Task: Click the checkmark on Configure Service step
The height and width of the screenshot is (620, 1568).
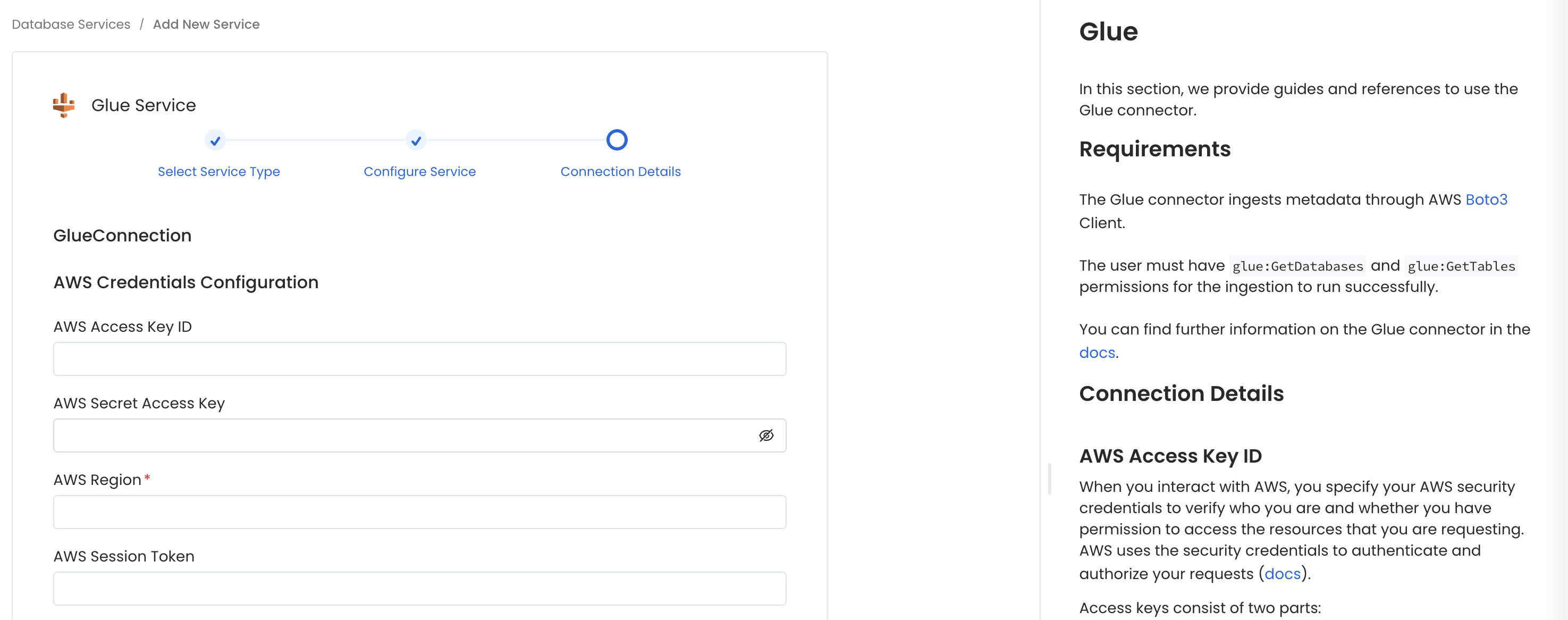Action: click(416, 140)
